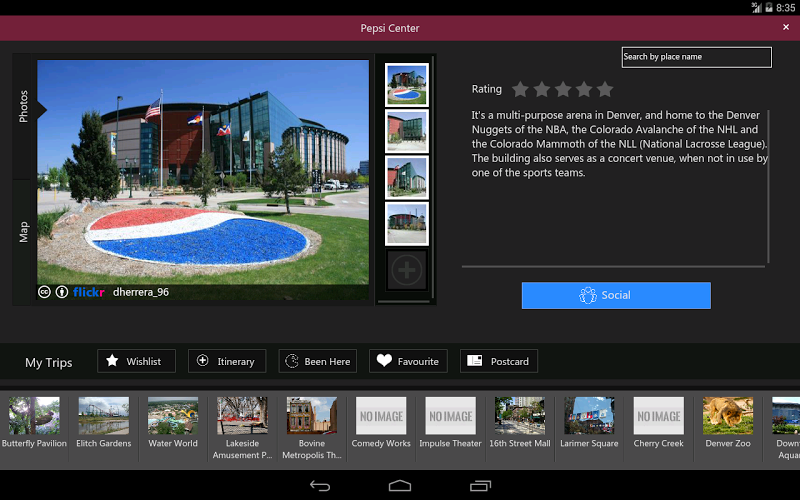Close the Pepsi Center detail panel
The image size is (800, 500).
coord(786,27)
